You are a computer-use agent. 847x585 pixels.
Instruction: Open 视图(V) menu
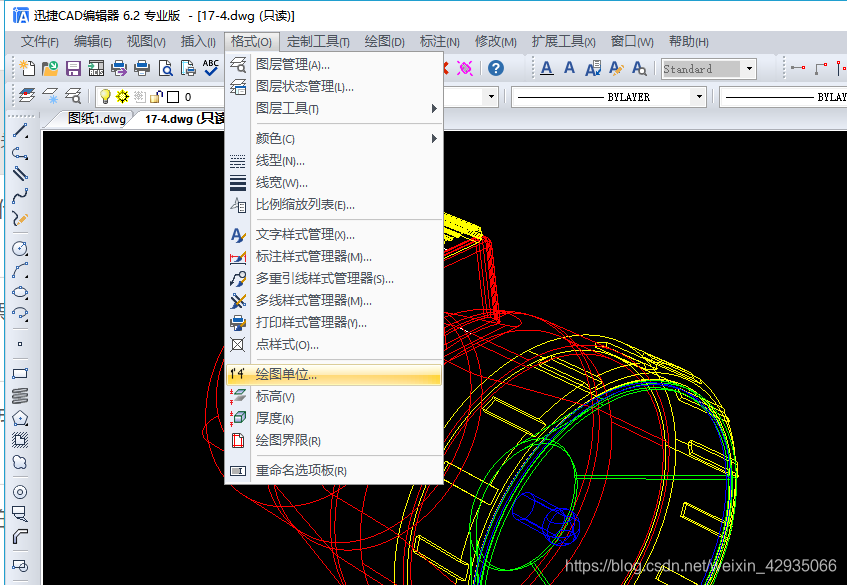click(x=146, y=42)
